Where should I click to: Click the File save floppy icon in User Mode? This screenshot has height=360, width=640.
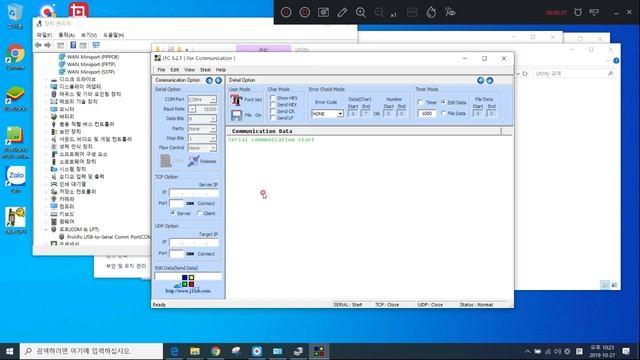click(236, 116)
